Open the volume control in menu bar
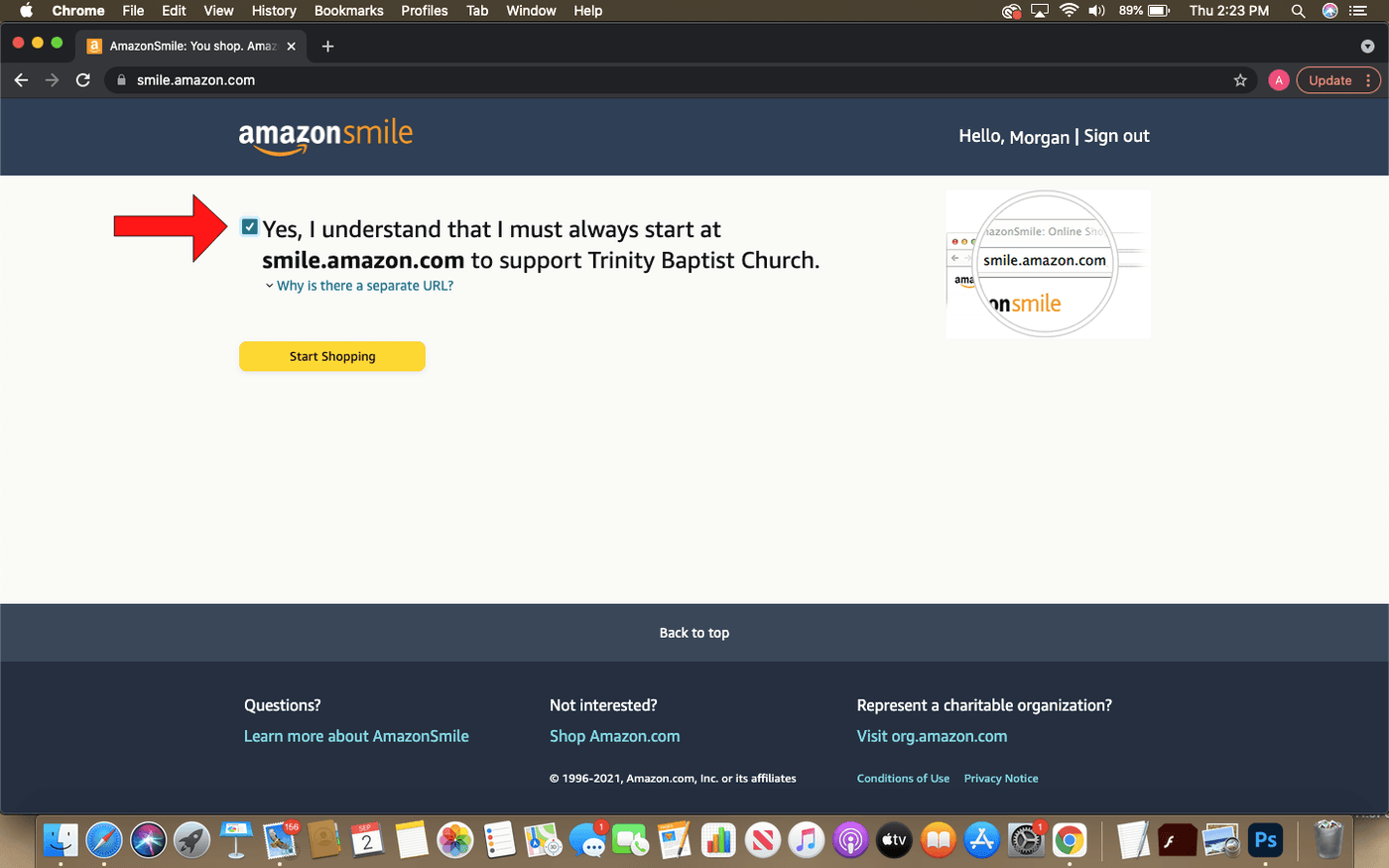The image size is (1389, 868). 1096,11
